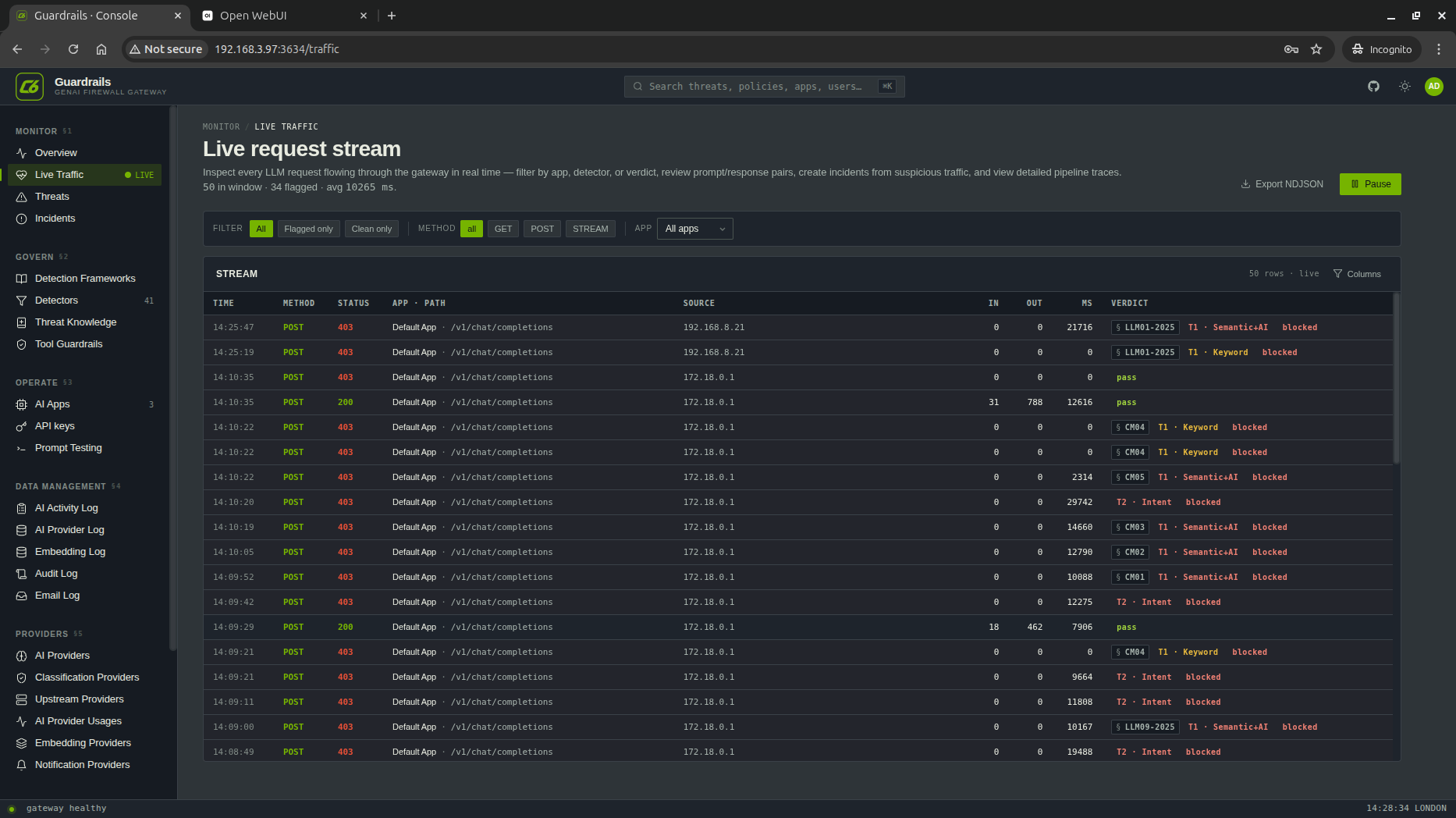1456x818 pixels.
Task: Click the AI Apps chip icon
Action: 22,404
